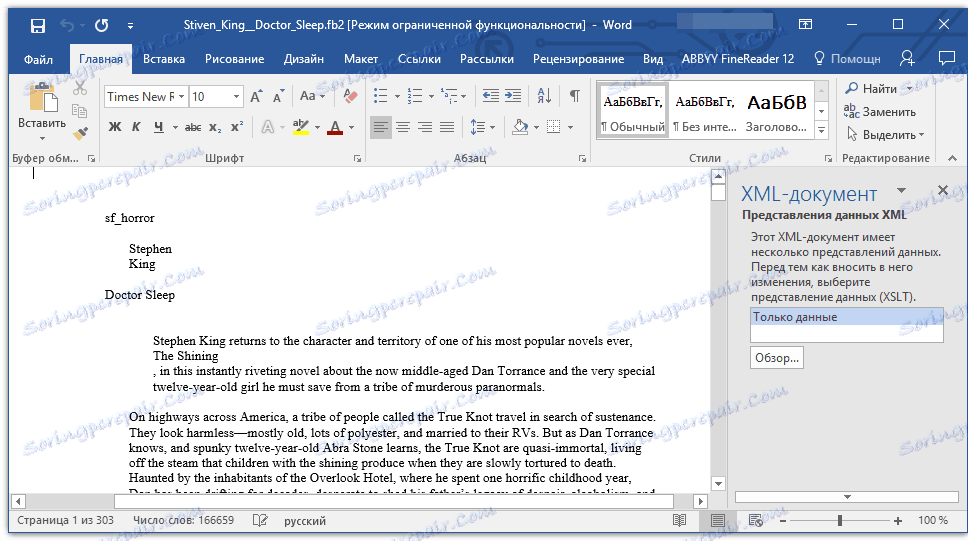Select the Без интервала style thumbnail
Viewport: 968px width, 541px height.
(x=704, y=111)
